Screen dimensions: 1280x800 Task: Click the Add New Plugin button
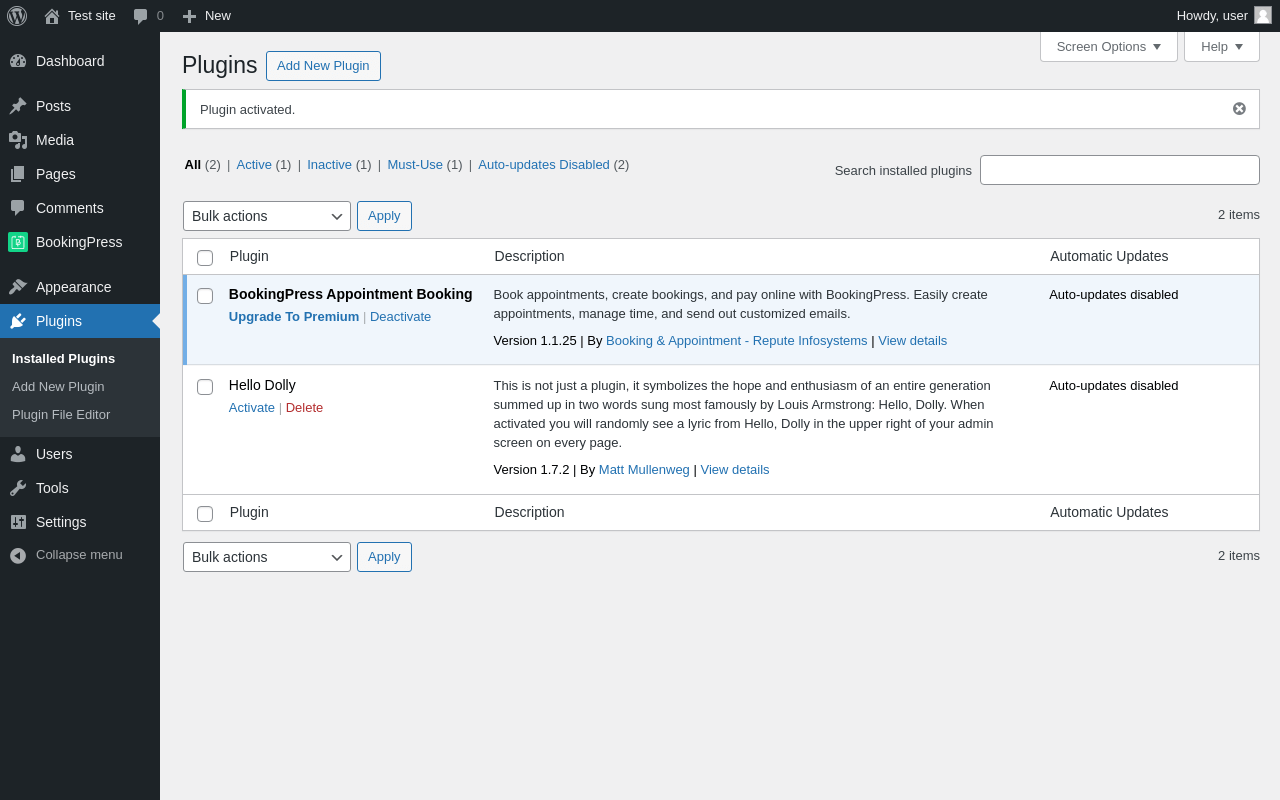323,66
